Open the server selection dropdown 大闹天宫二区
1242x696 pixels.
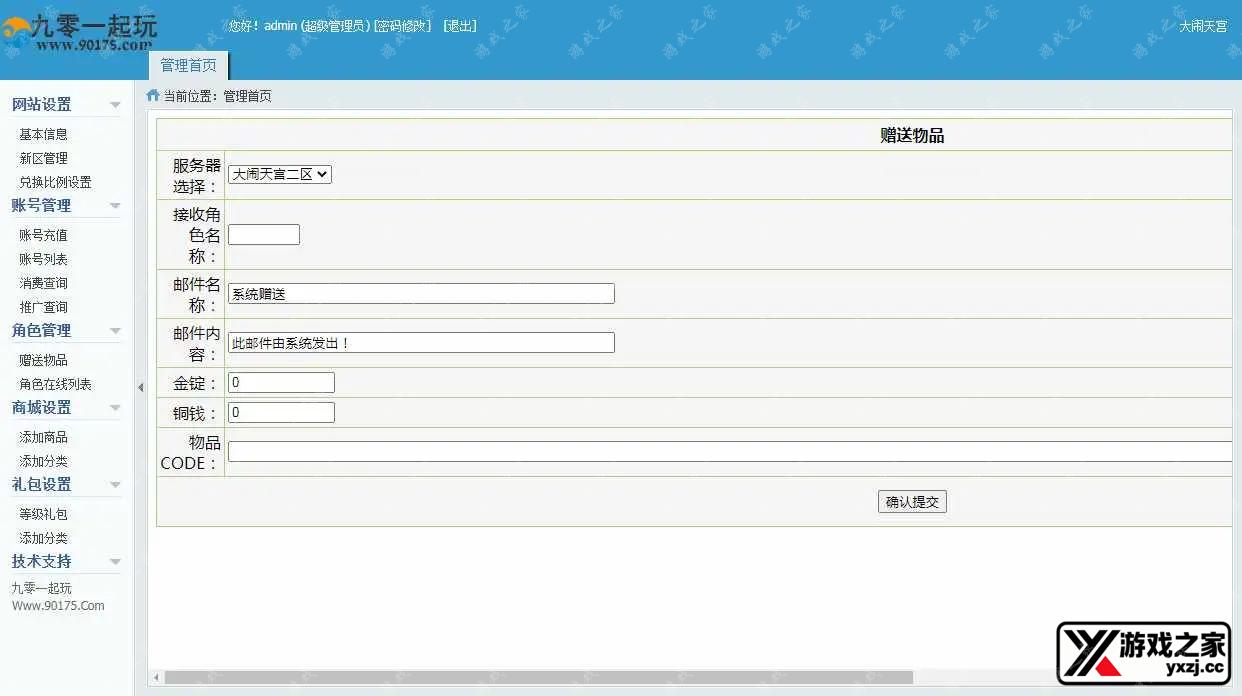click(279, 173)
